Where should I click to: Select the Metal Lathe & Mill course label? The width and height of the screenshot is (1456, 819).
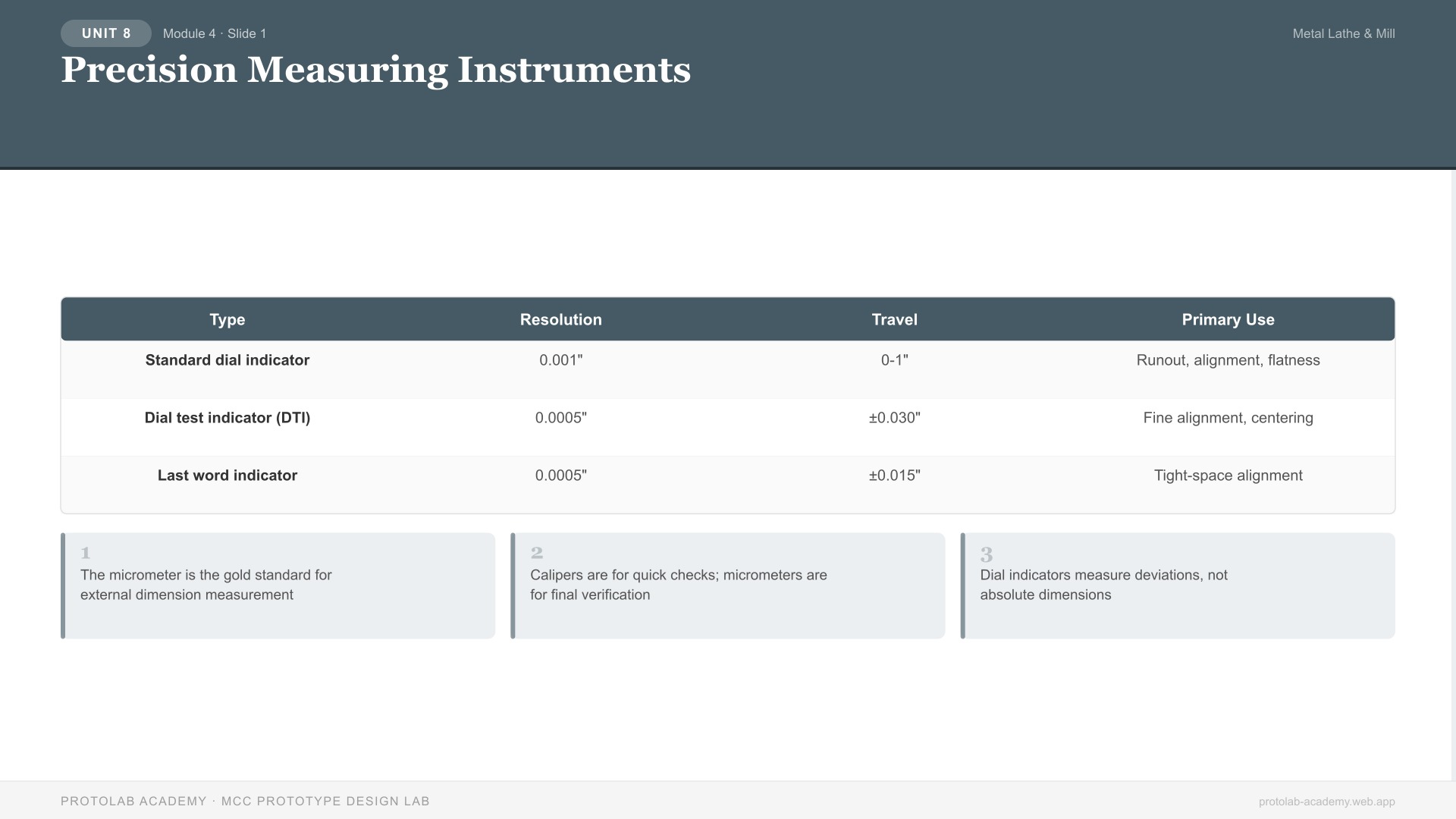tap(1343, 33)
